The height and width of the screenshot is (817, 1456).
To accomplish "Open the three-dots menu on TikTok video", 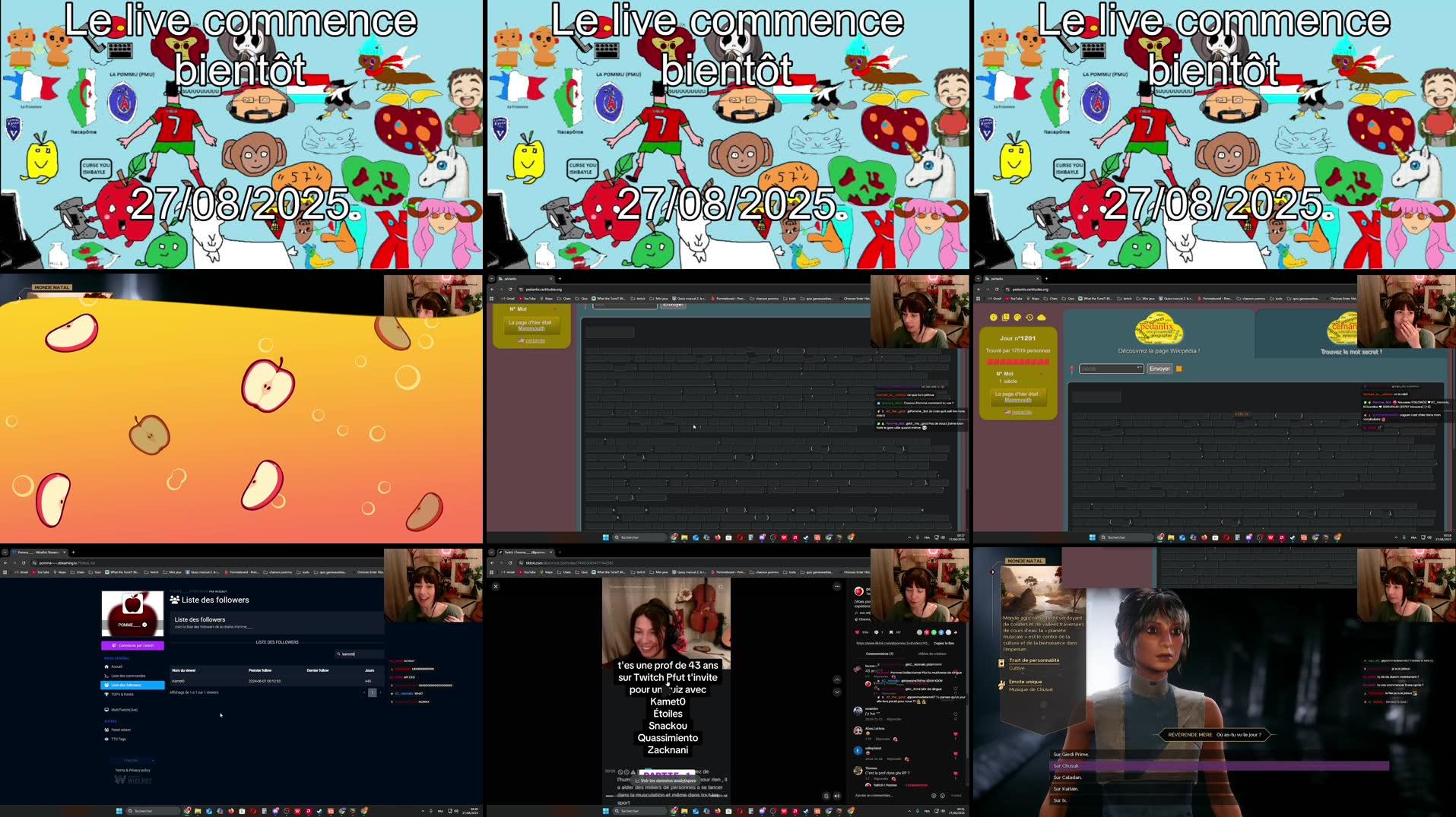I will pos(837,586).
